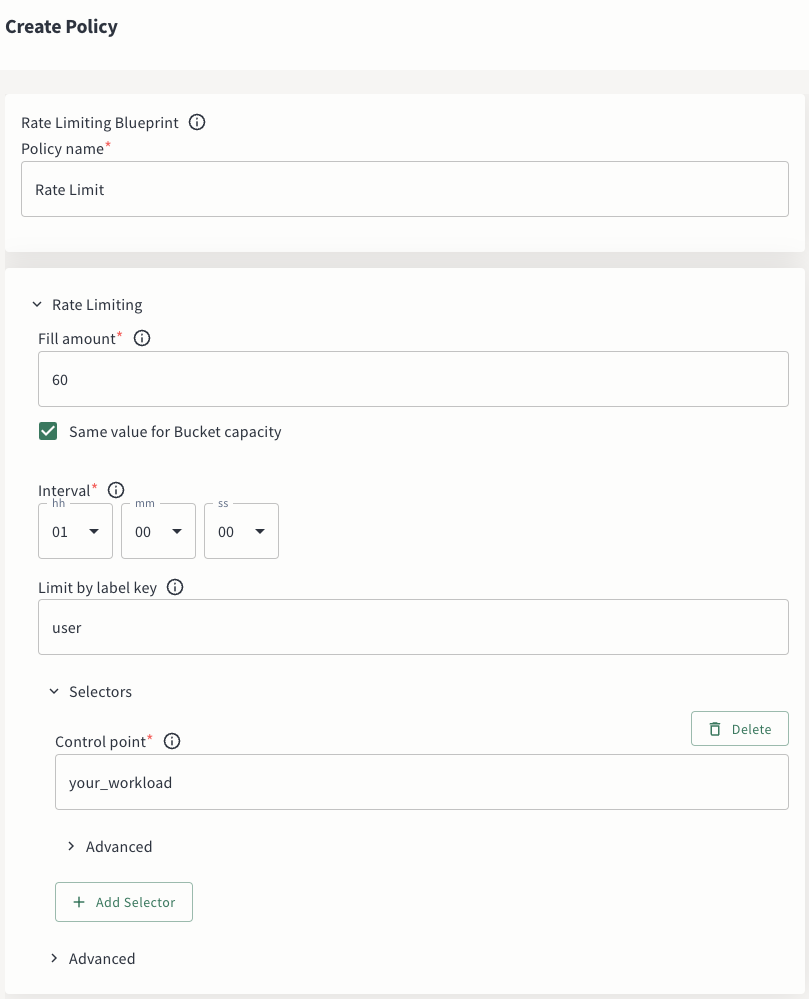The height and width of the screenshot is (999, 809).
Task: Focus the Limit by label key field
Action: point(412,628)
